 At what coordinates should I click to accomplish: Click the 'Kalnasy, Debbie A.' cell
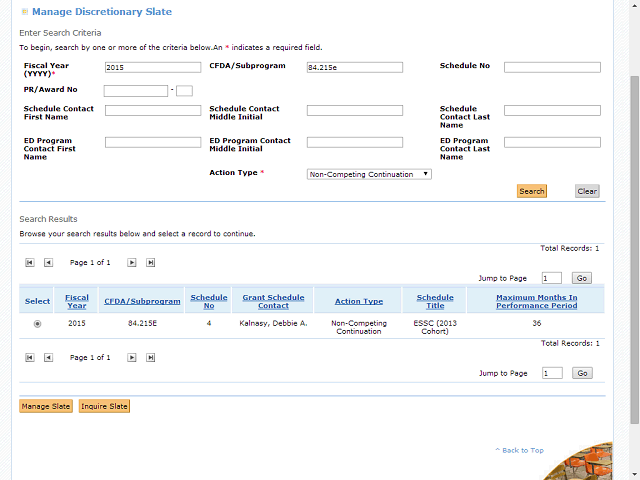[x=273, y=323]
